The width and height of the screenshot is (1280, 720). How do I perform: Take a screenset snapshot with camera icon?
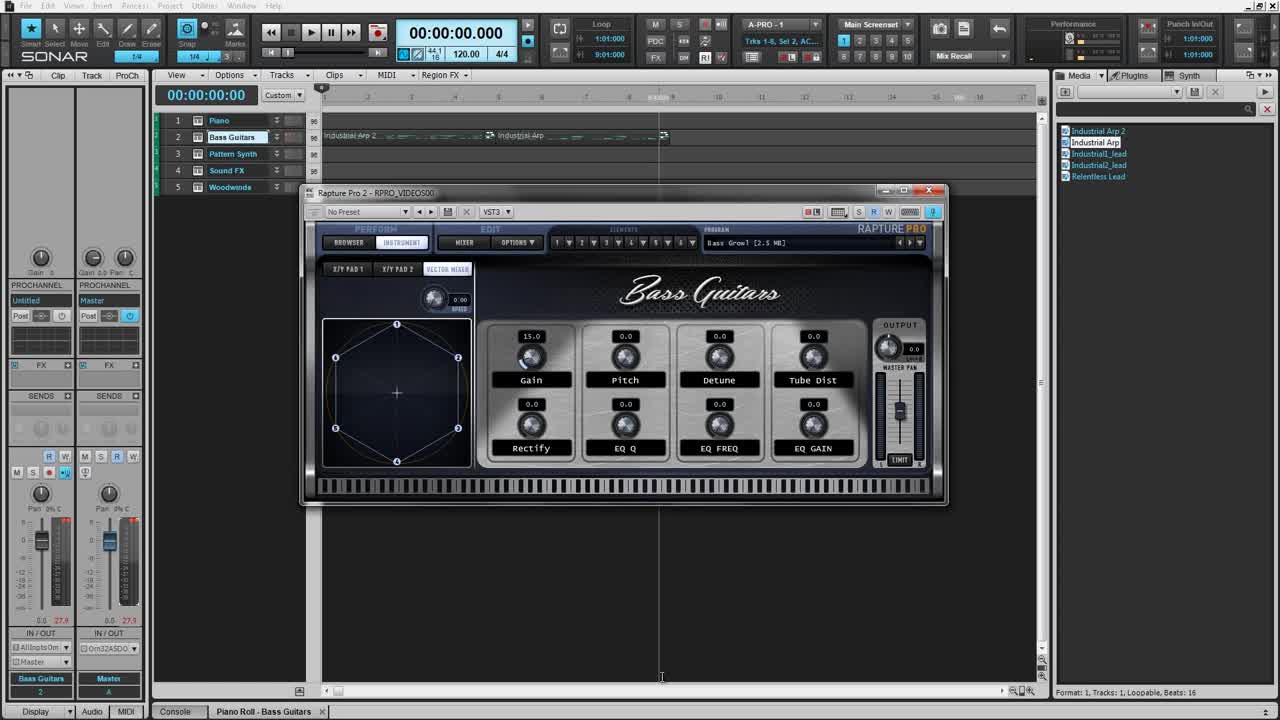click(x=940, y=29)
